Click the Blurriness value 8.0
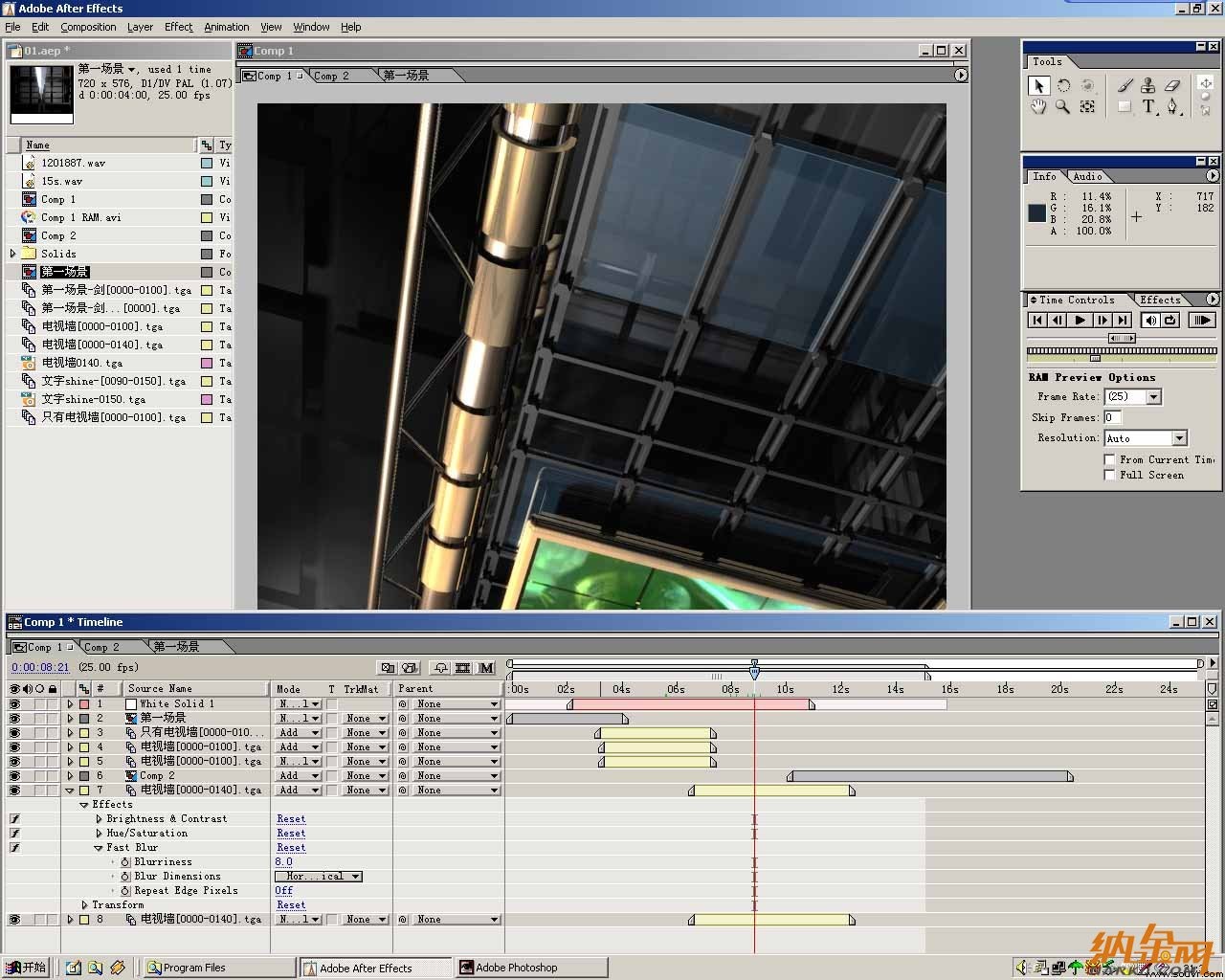Image resolution: width=1225 pixels, height=980 pixels. [283, 861]
